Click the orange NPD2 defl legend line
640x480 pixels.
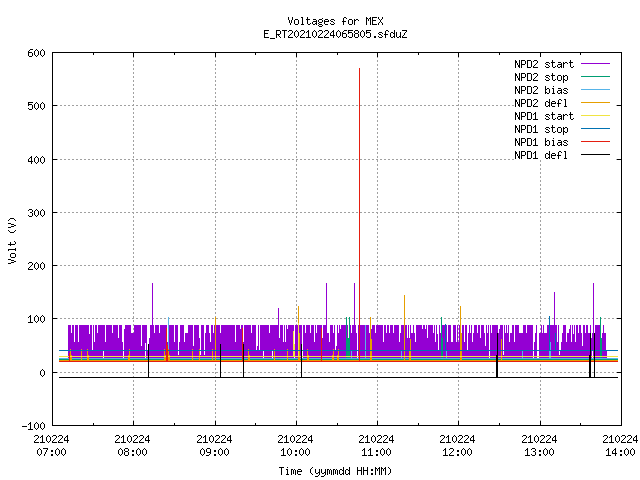click(596, 103)
